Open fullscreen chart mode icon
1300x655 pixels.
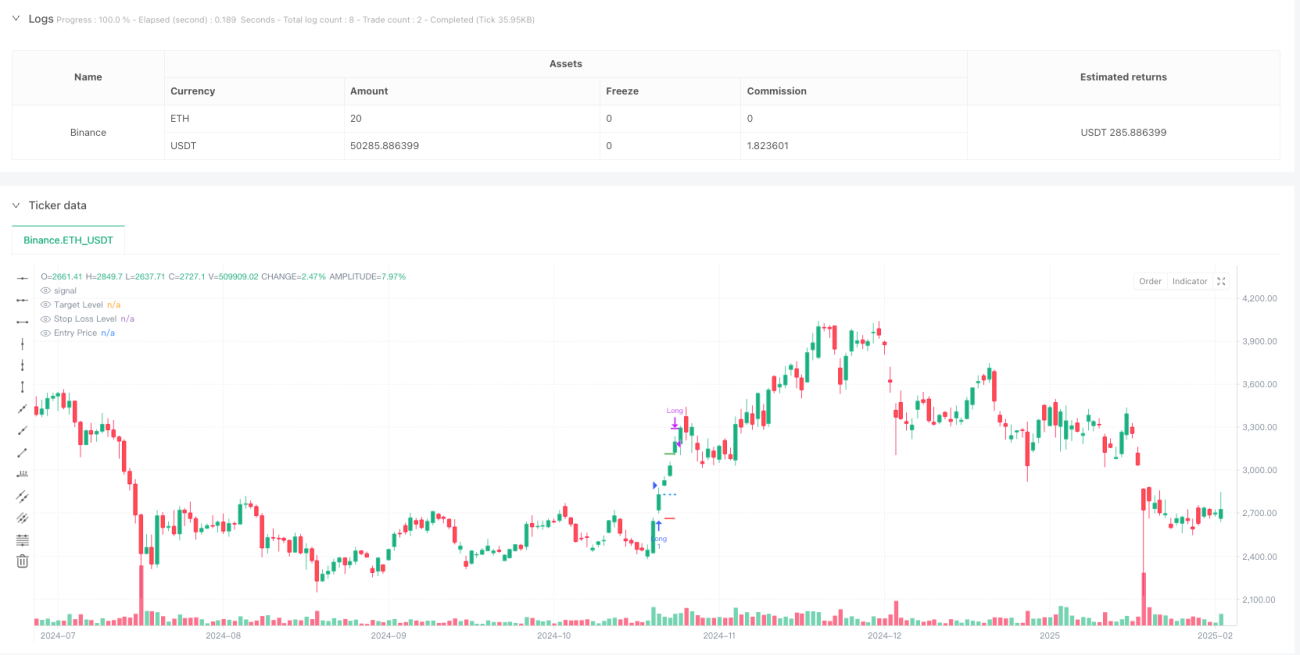(1221, 282)
